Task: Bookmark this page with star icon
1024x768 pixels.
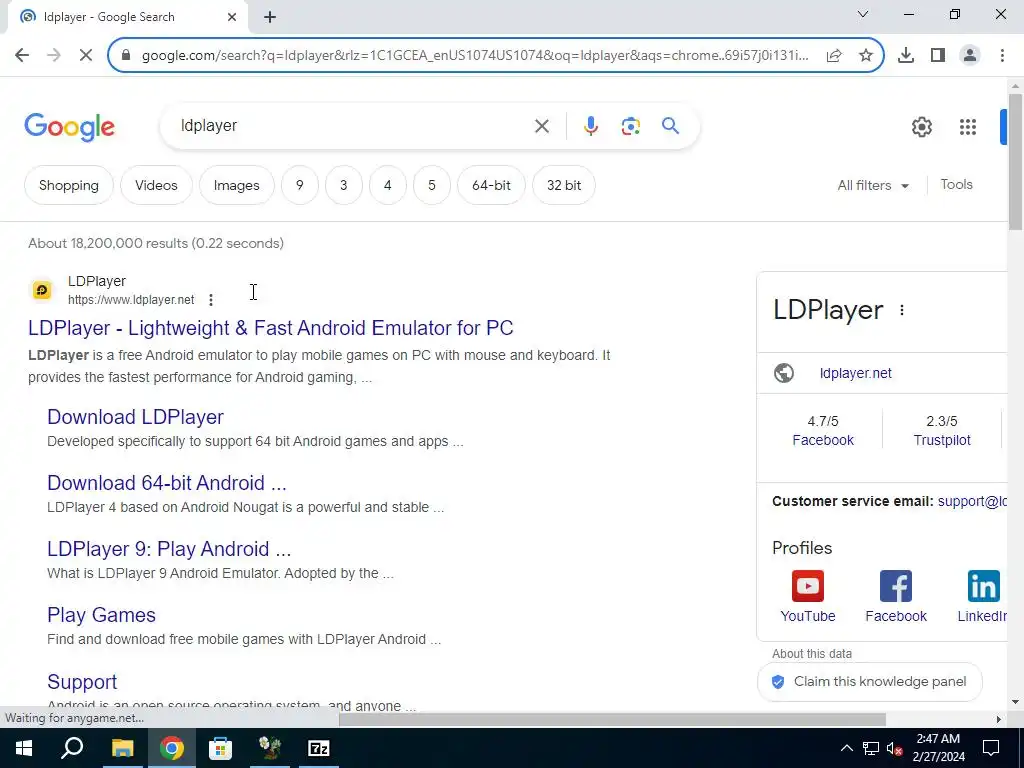Action: pyautogui.click(x=866, y=56)
